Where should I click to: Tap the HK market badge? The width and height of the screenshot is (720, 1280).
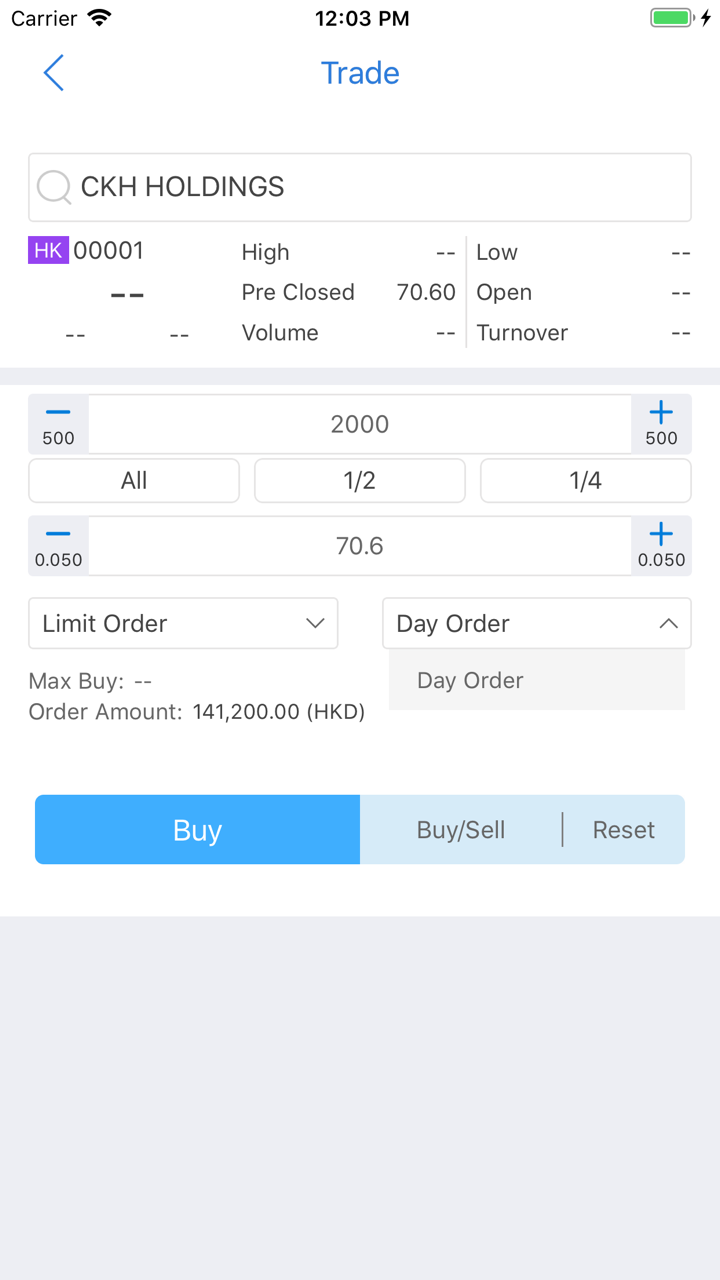click(x=48, y=251)
